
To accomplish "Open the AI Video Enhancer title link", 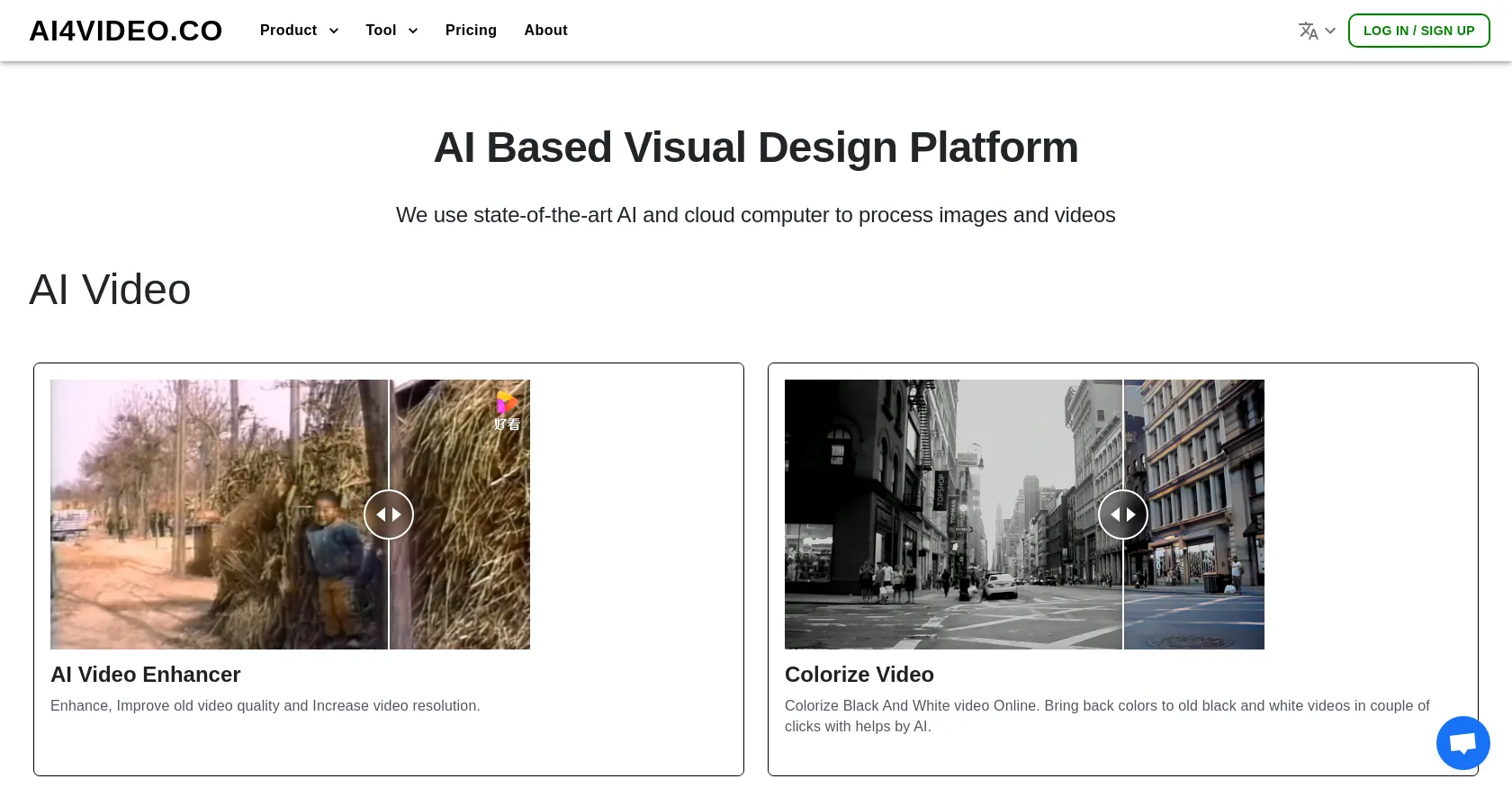I will (x=146, y=675).
